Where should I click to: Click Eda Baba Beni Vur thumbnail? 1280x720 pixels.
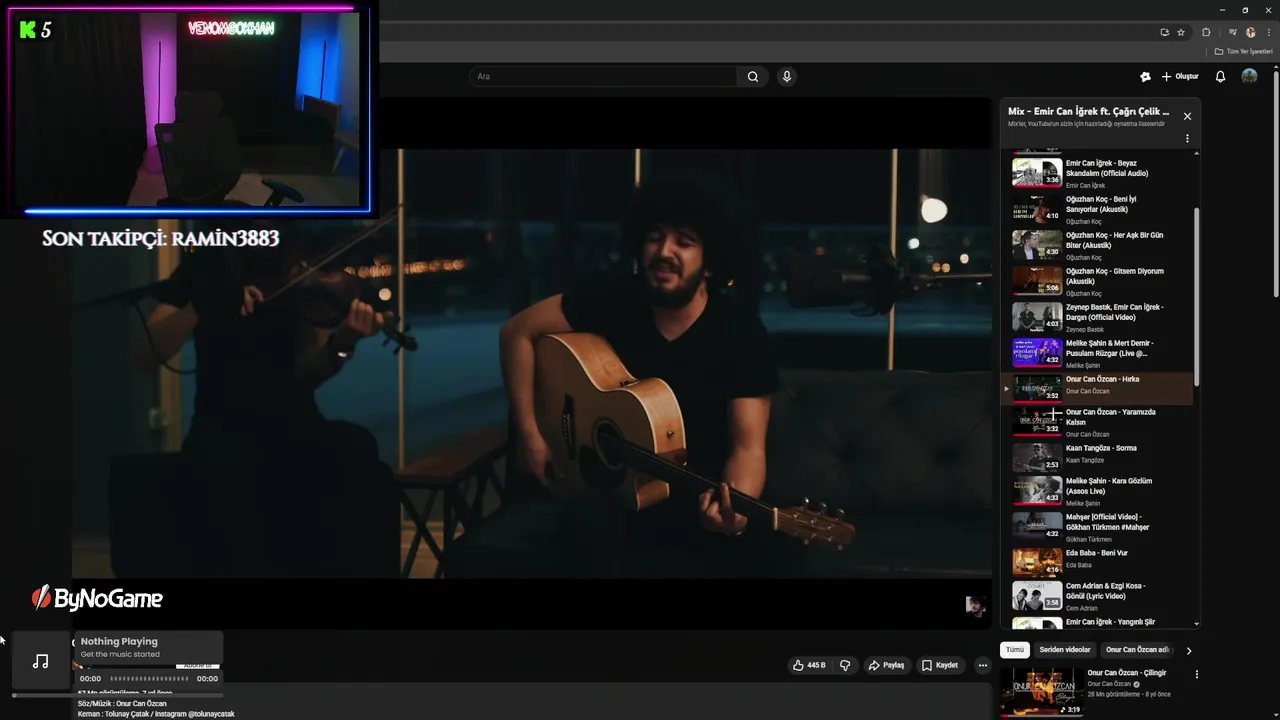[1037, 561]
